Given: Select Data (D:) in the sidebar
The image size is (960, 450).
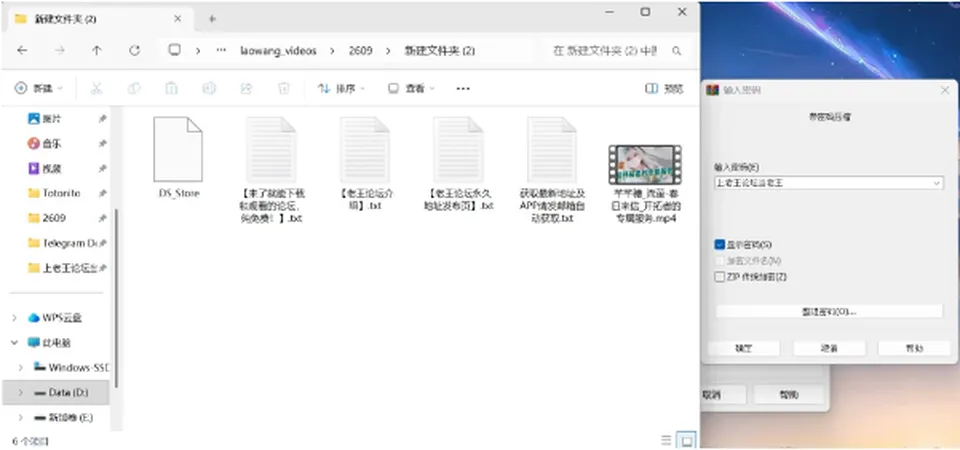Looking at the screenshot, I should (x=56, y=392).
